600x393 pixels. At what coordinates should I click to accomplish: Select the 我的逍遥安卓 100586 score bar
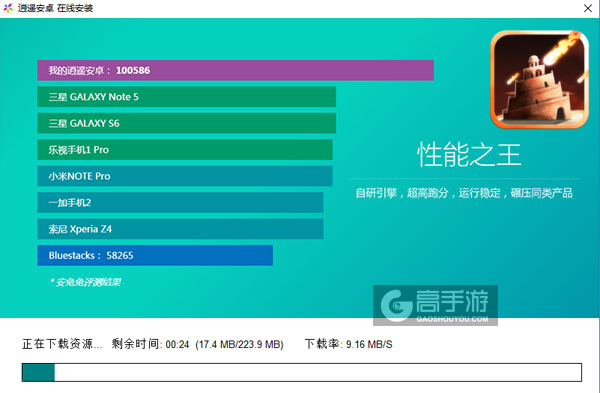[x=235, y=70]
